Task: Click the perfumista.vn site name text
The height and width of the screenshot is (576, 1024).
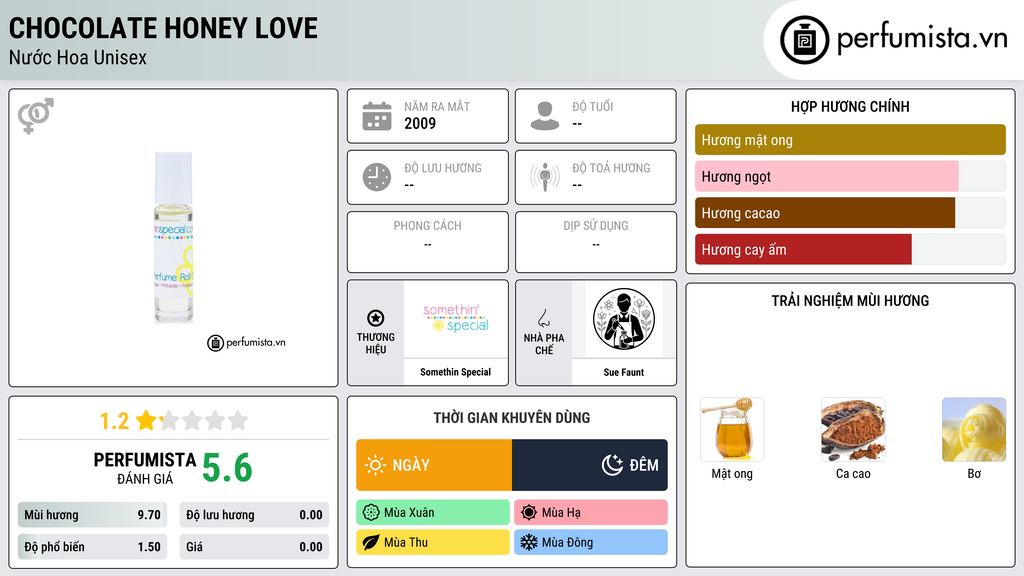Action: 922,38
